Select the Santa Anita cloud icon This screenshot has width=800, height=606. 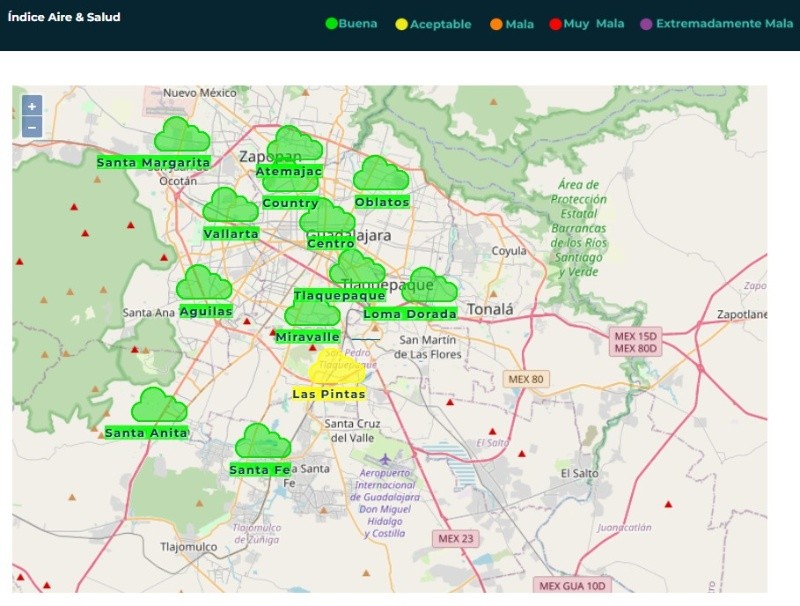click(x=159, y=406)
